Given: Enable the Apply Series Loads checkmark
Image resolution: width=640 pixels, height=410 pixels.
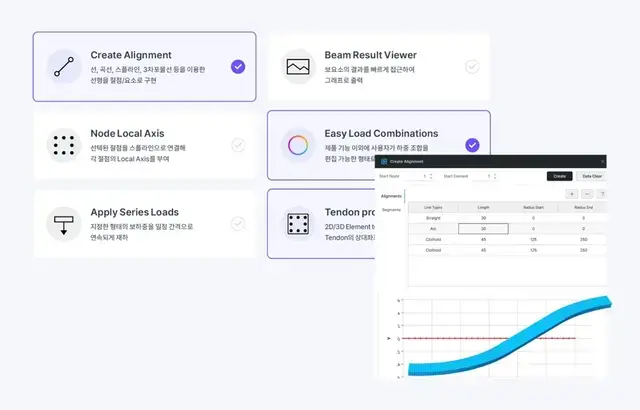Looking at the screenshot, I should point(238,224).
